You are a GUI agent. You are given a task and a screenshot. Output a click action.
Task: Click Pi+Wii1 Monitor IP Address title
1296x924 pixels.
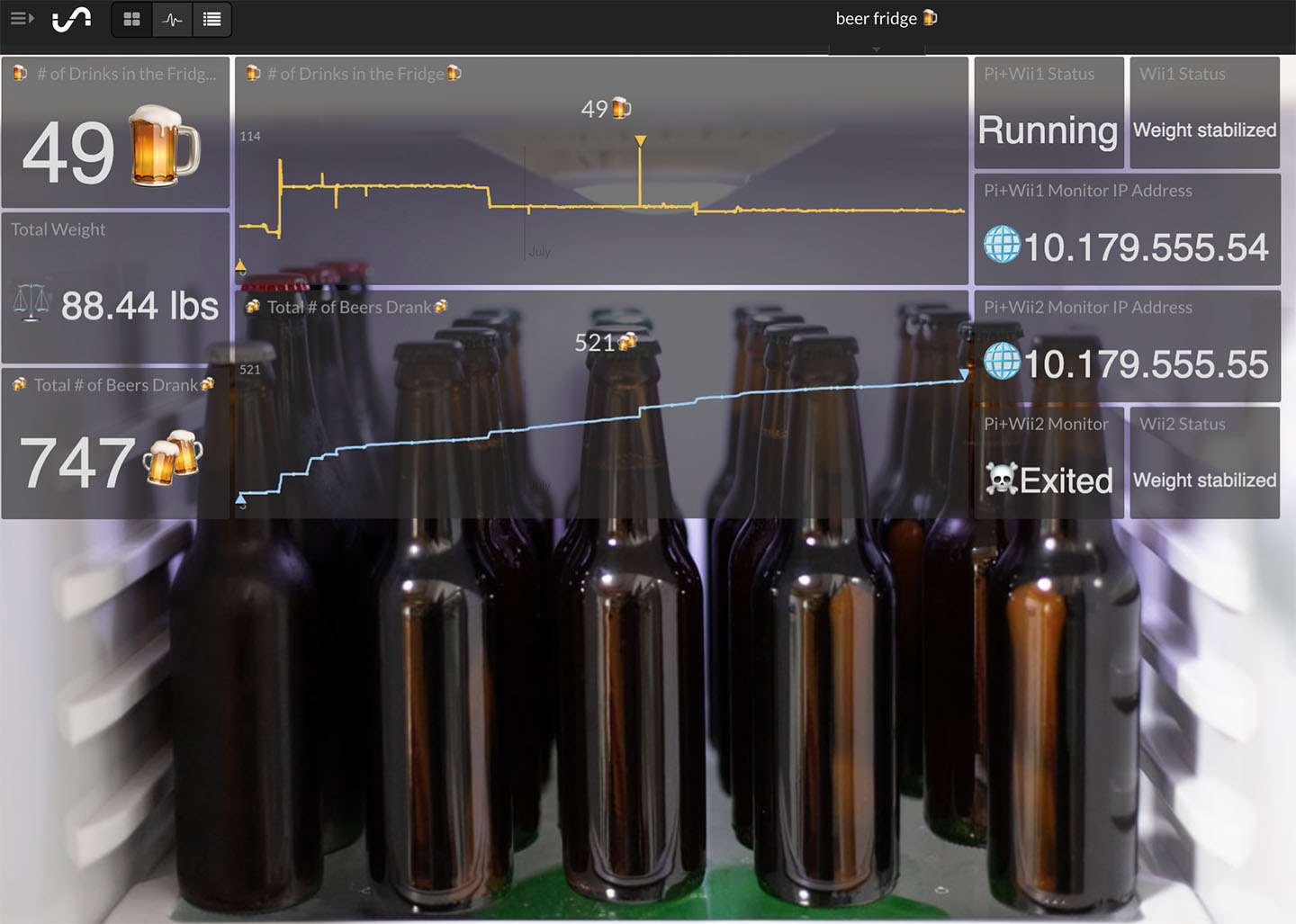coord(1087,191)
